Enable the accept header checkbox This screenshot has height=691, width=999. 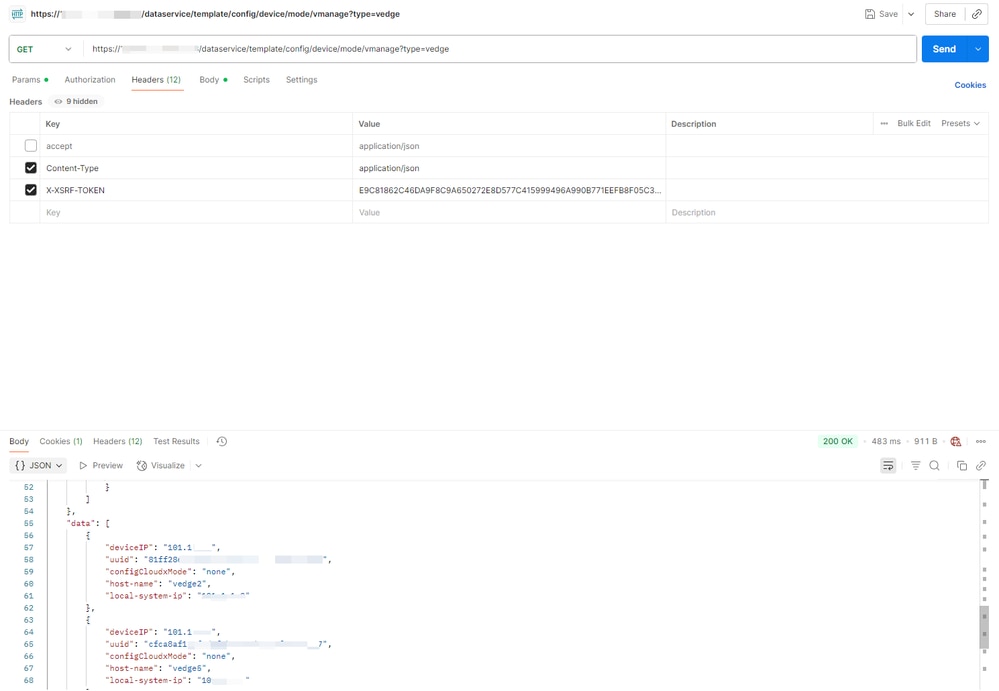click(31, 146)
